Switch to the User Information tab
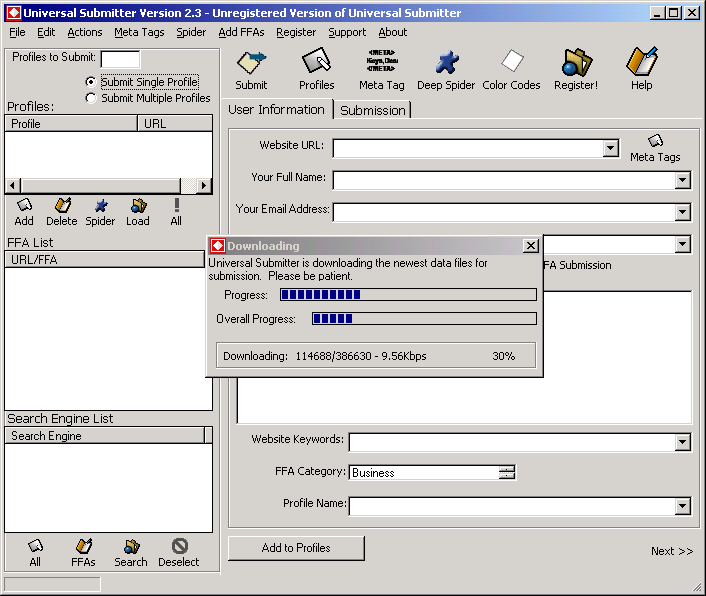 pyautogui.click(x=276, y=109)
